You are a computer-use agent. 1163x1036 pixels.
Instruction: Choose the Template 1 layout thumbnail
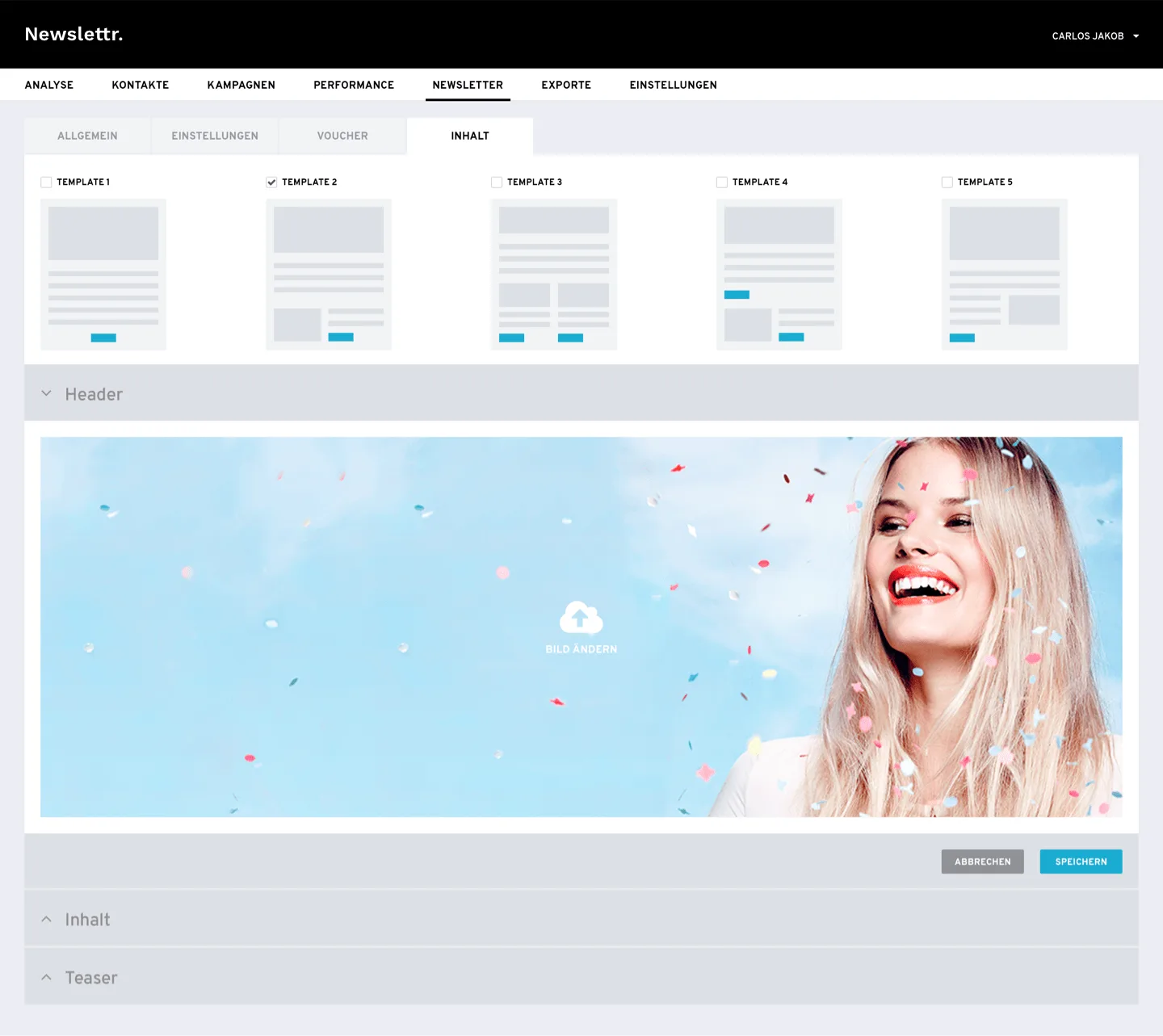click(x=103, y=275)
